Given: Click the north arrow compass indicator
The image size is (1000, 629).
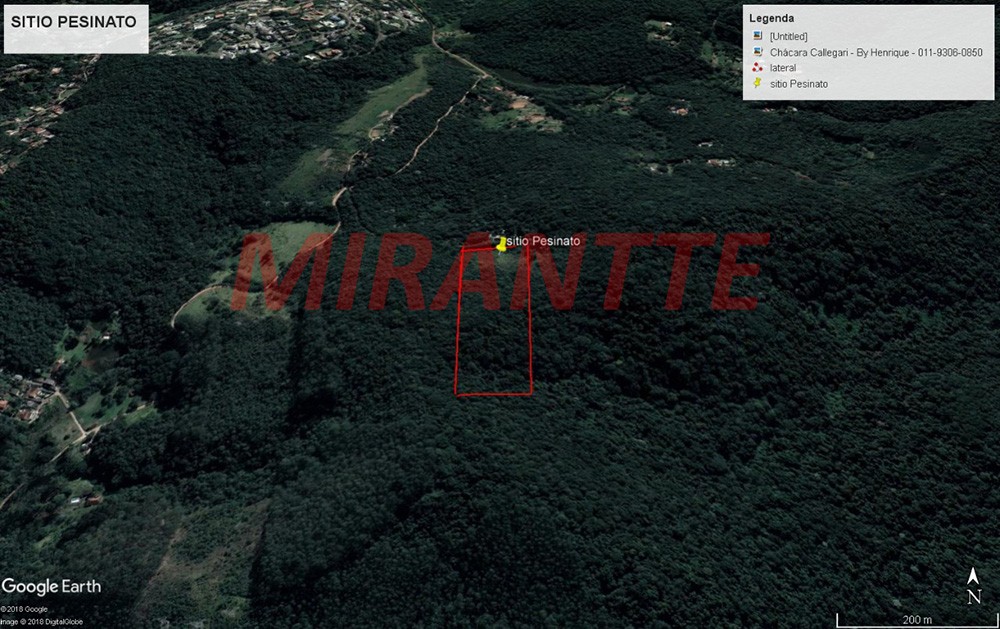Looking at the screenshot, I should click(x=973, y=587).
